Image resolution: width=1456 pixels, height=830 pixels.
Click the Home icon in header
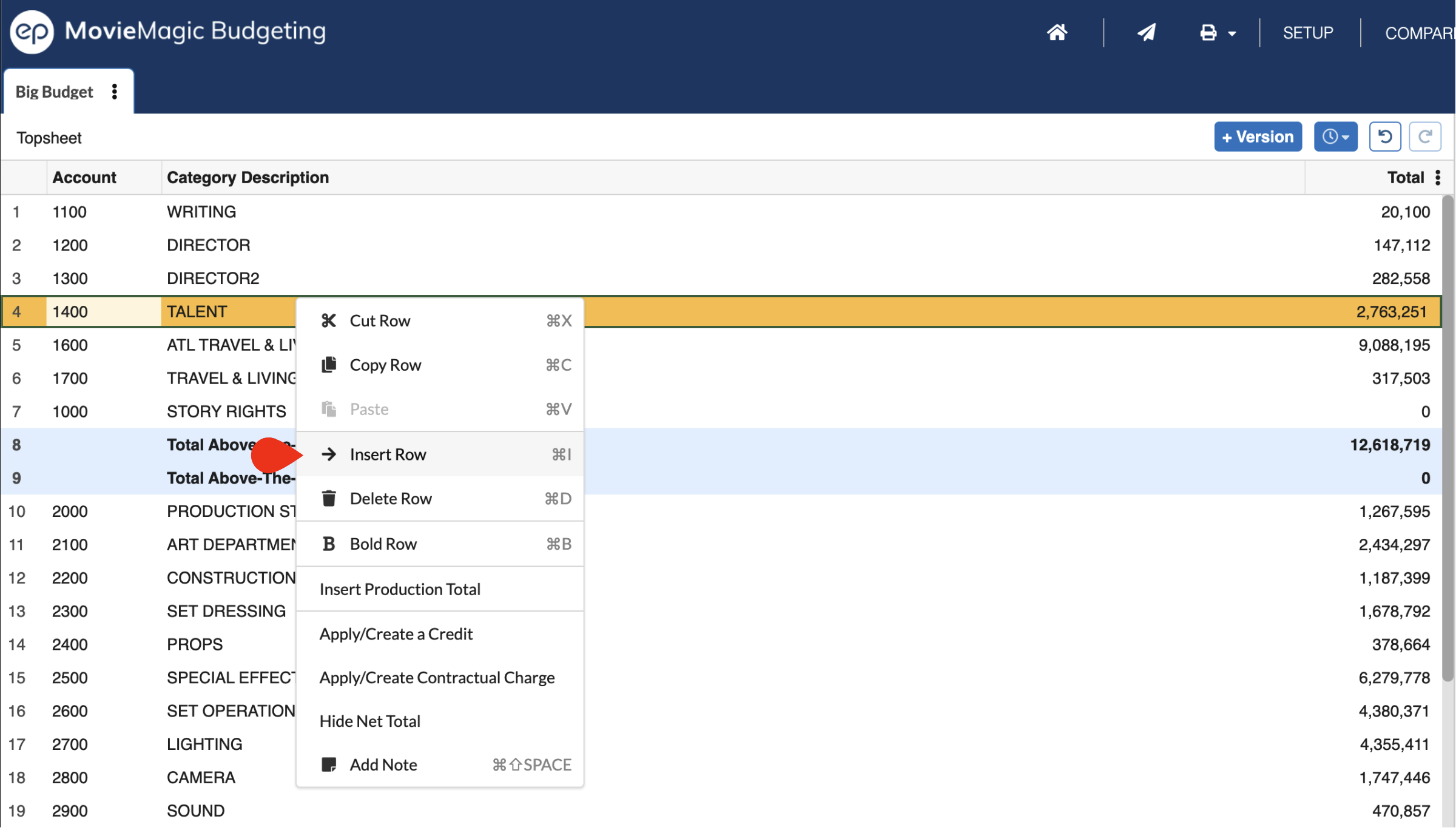[1057, 32]
